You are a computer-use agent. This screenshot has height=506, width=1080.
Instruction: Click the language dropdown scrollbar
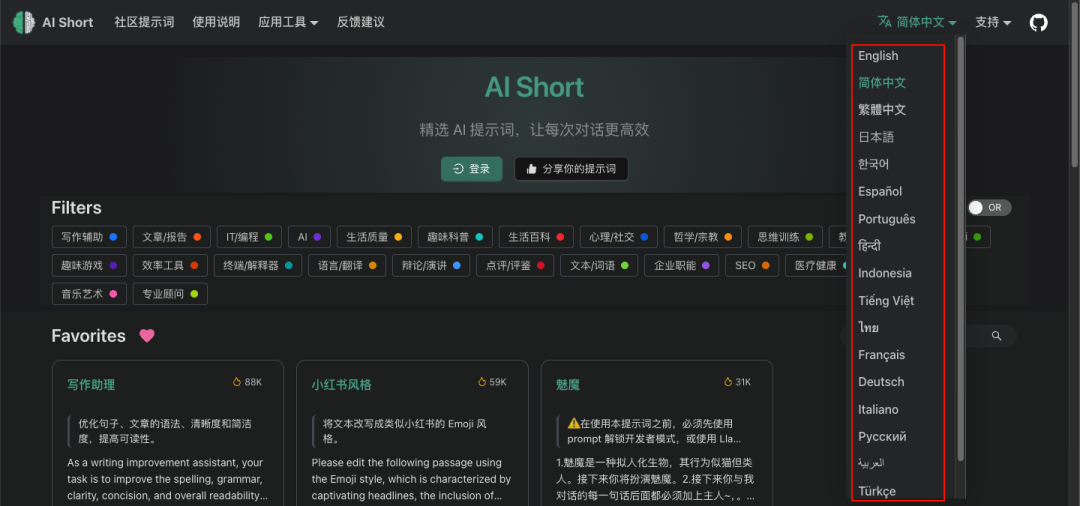(x=960, y=248)
